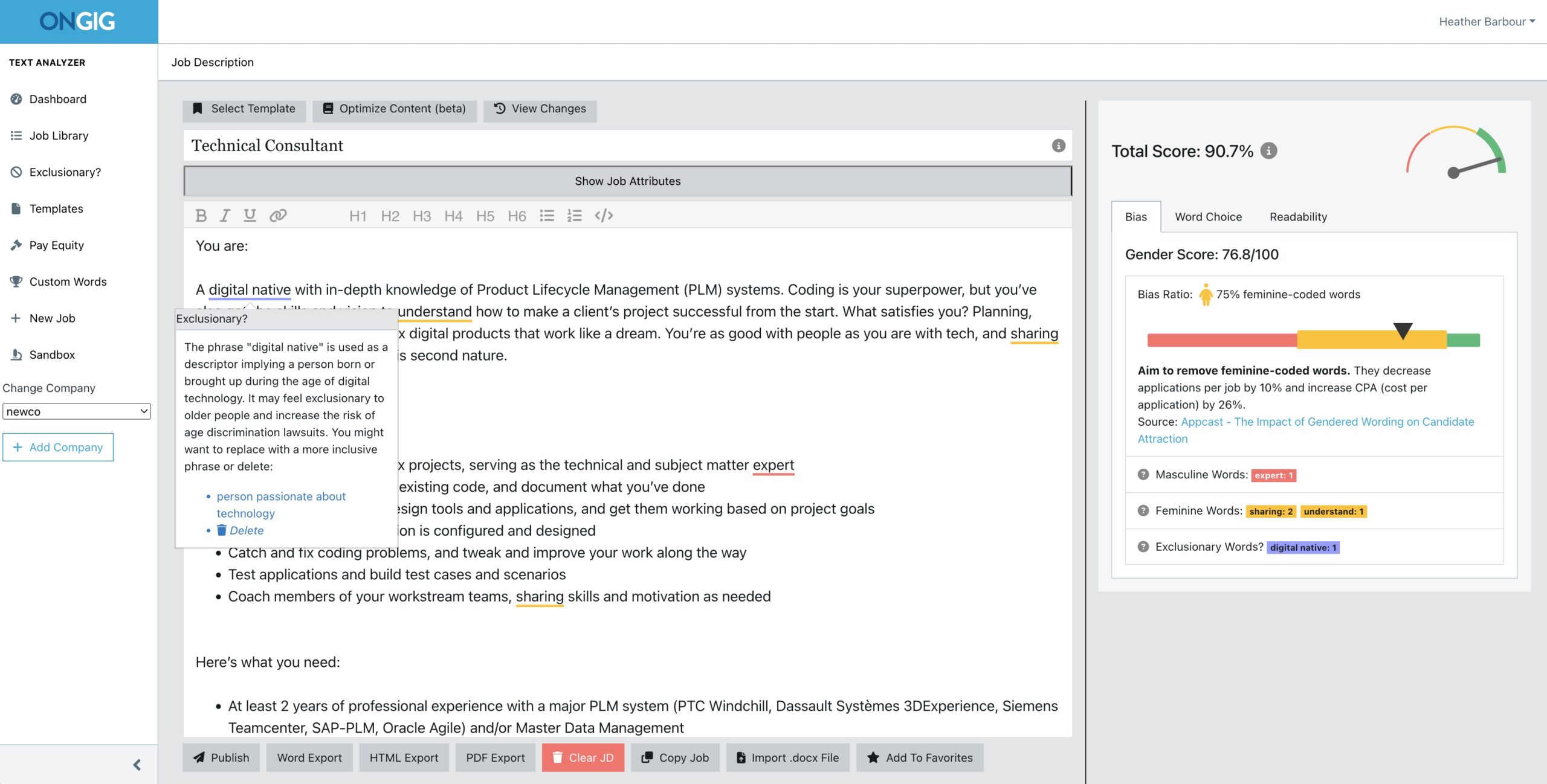Screen dimensions: 1547x784
Task: Click underlined word understand in the description
Action: tap(434, 312)
